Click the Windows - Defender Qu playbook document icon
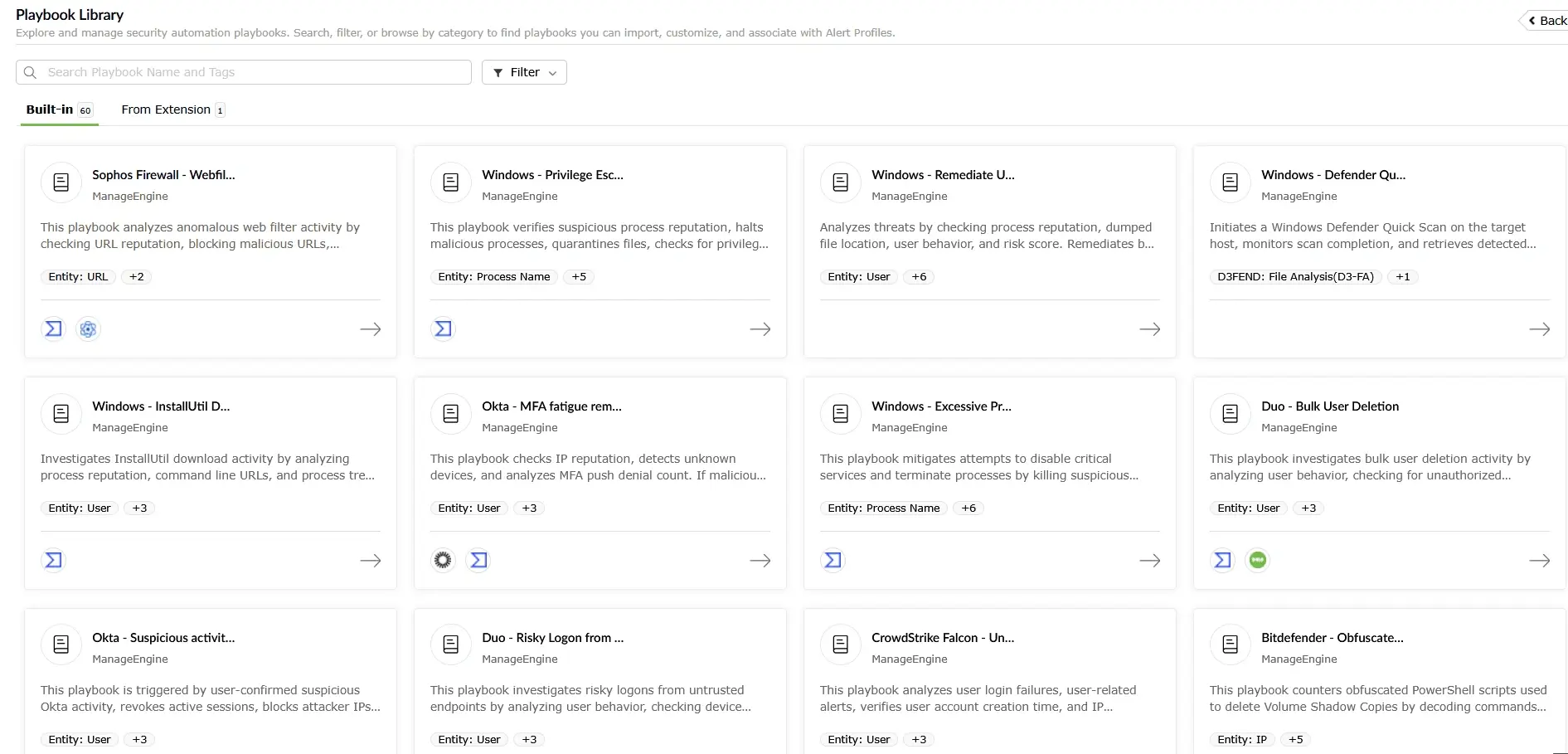Viewport: 1568px width, 754px height. (1231, 182)
